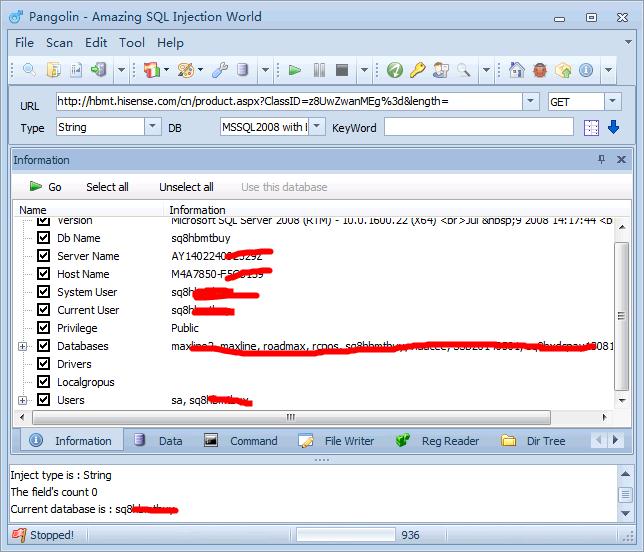The image size is (644, 552).
Task: Uncheck the Host Name checkbox
Action: 44,274
